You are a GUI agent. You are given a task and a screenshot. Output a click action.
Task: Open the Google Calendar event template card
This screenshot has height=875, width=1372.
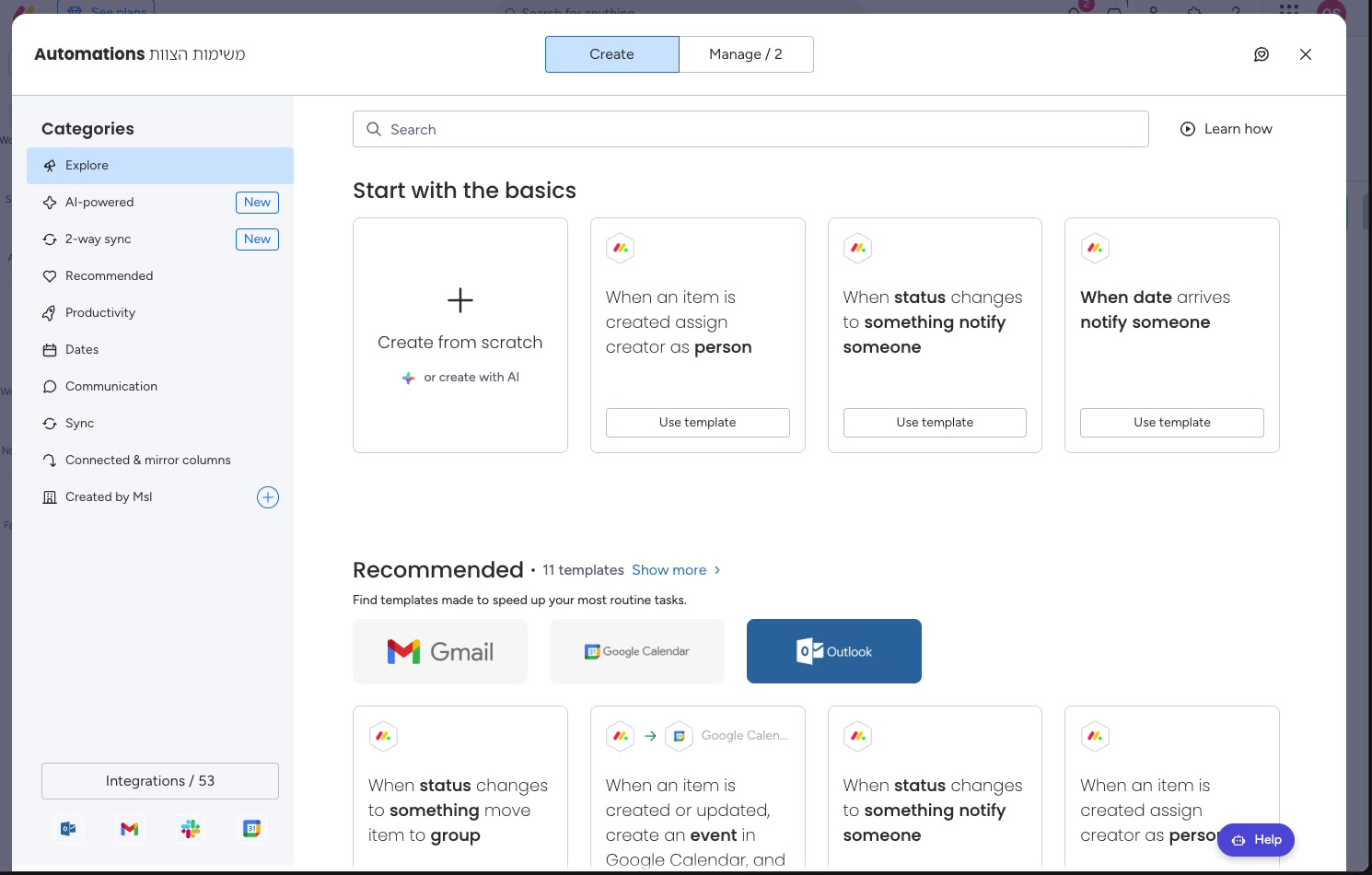698,788
